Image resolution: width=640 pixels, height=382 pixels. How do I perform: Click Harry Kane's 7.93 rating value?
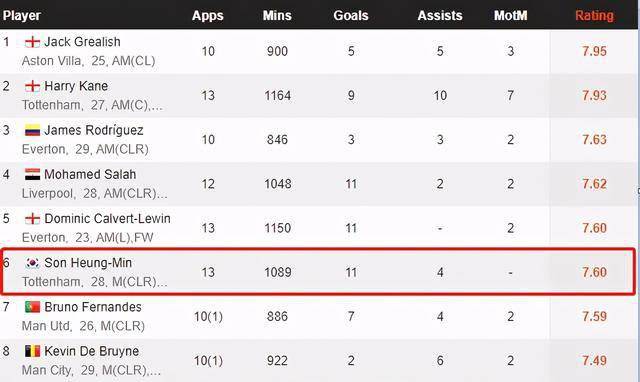tap(594, 96)
